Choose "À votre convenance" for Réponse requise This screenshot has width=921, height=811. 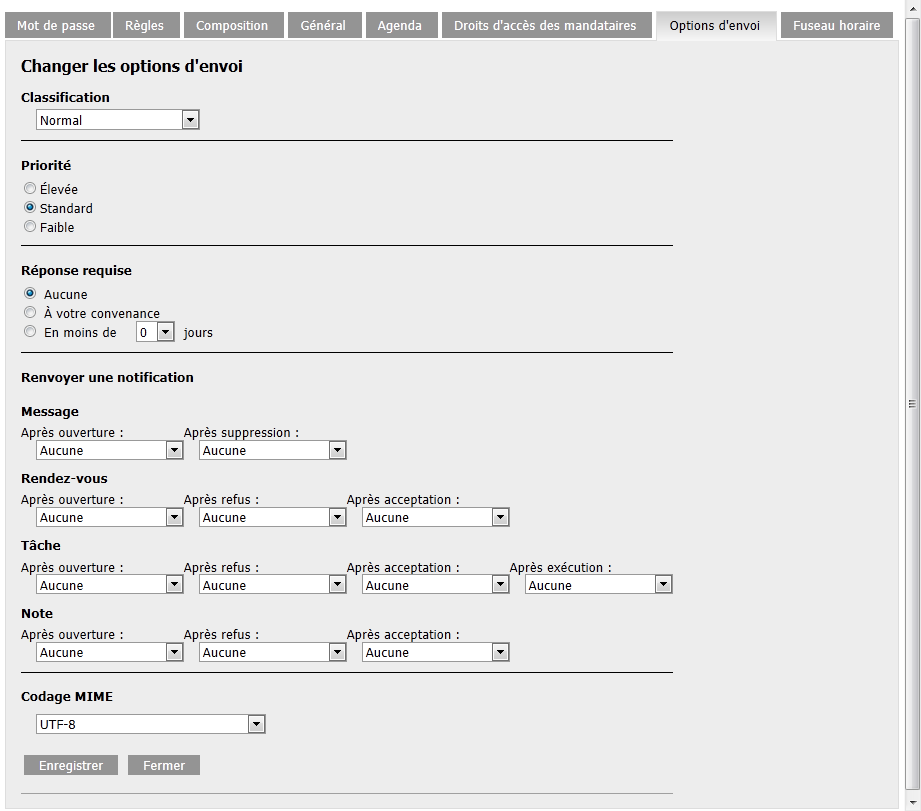[x=30, y=312]
